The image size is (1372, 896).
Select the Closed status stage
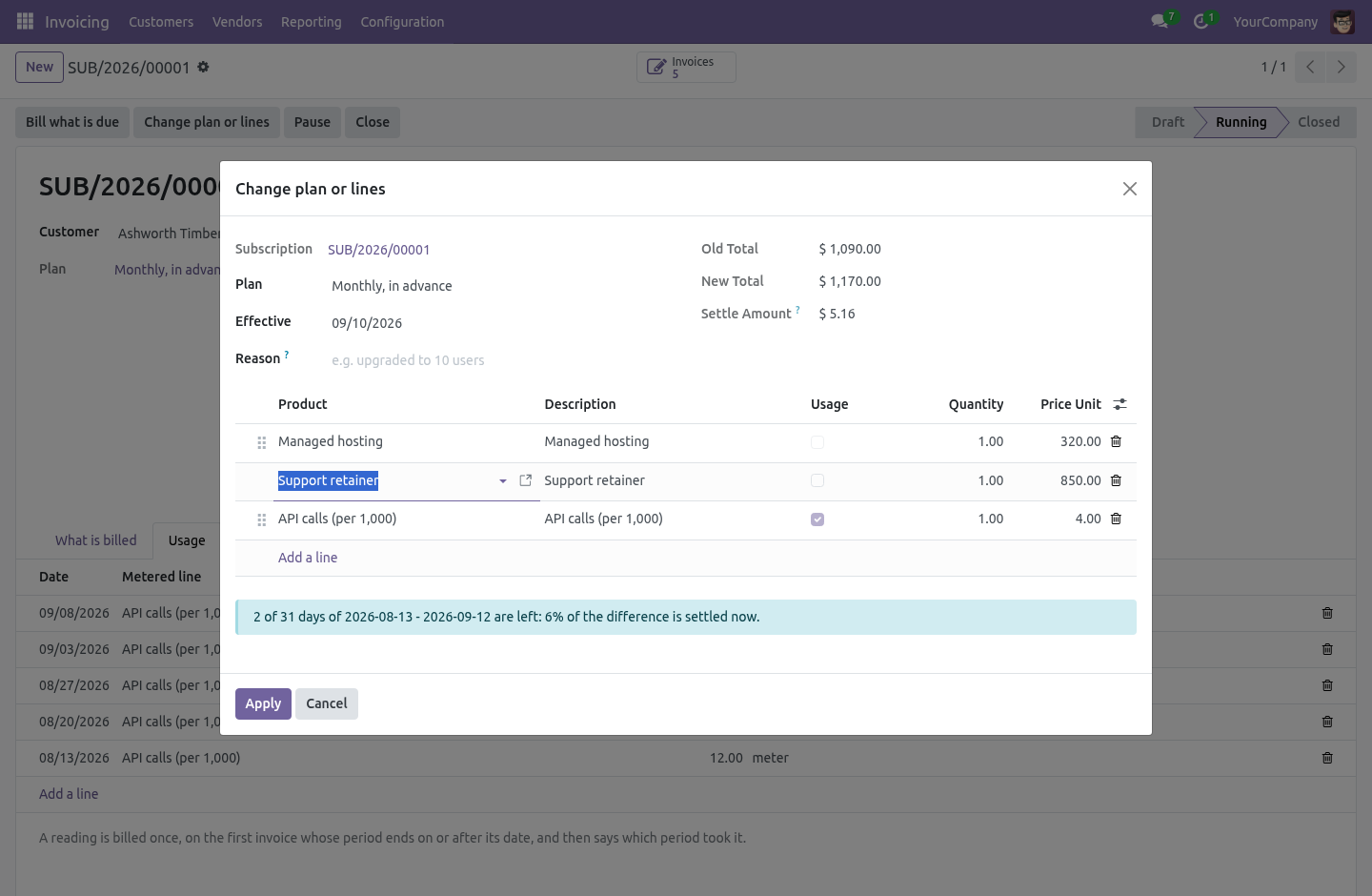tap(1318, 122)
